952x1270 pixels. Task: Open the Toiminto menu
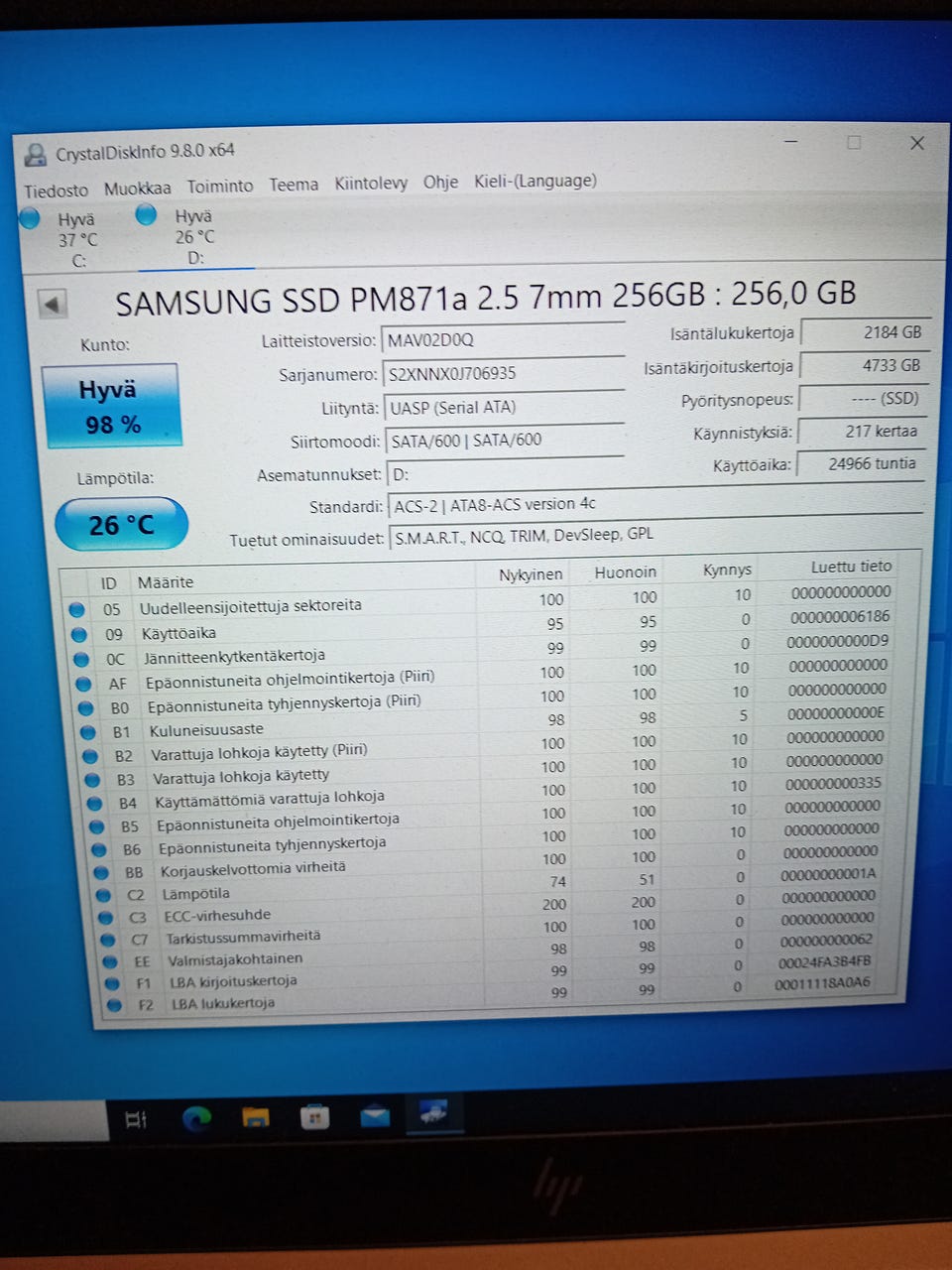(220, 187)
